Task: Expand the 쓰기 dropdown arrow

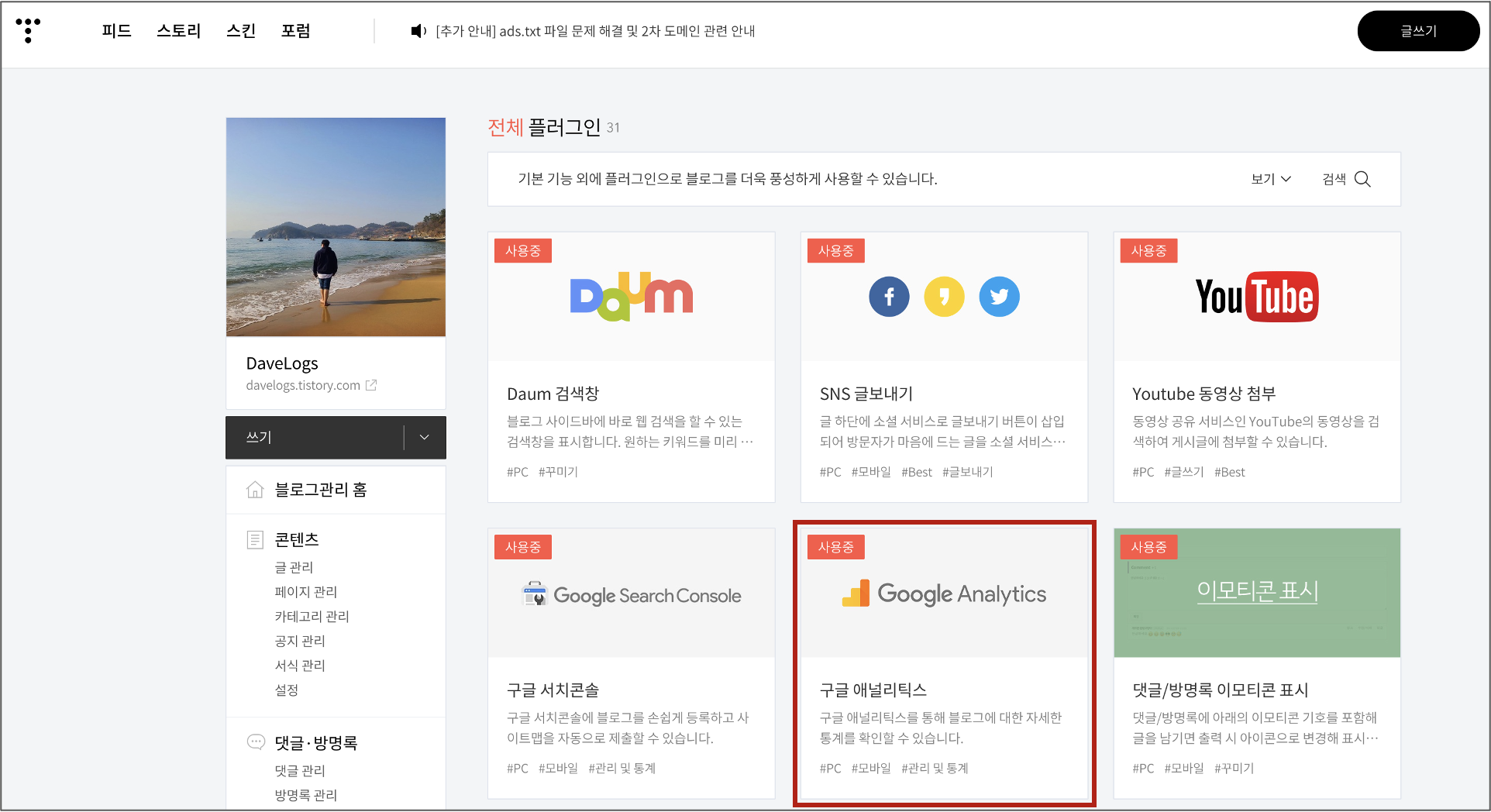Action: (x=425, y=437)
